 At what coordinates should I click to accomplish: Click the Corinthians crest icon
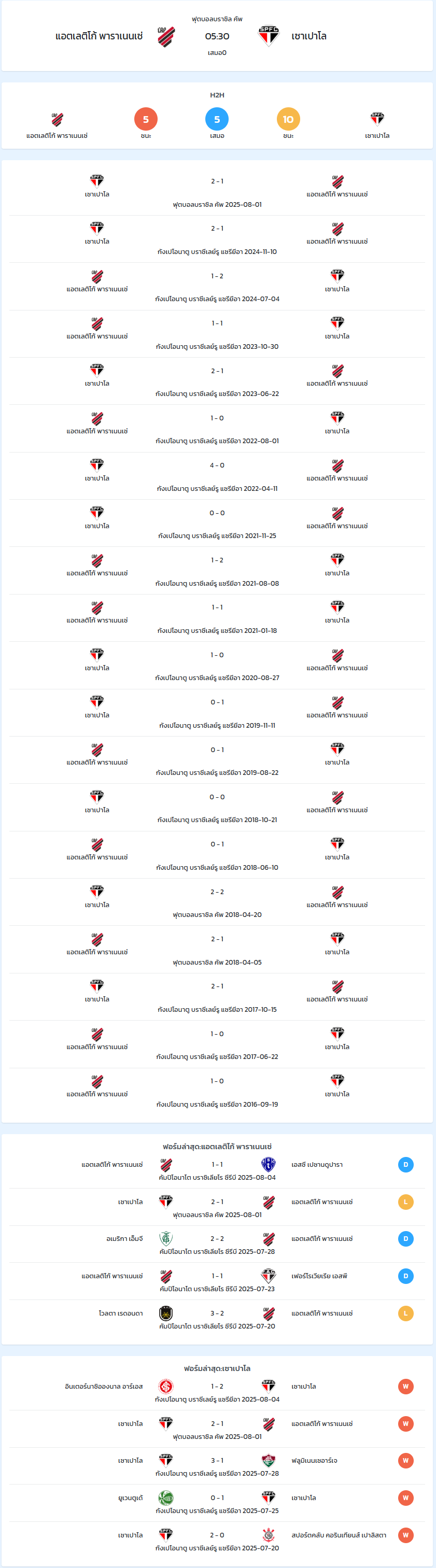click(x=269, y=1535)
